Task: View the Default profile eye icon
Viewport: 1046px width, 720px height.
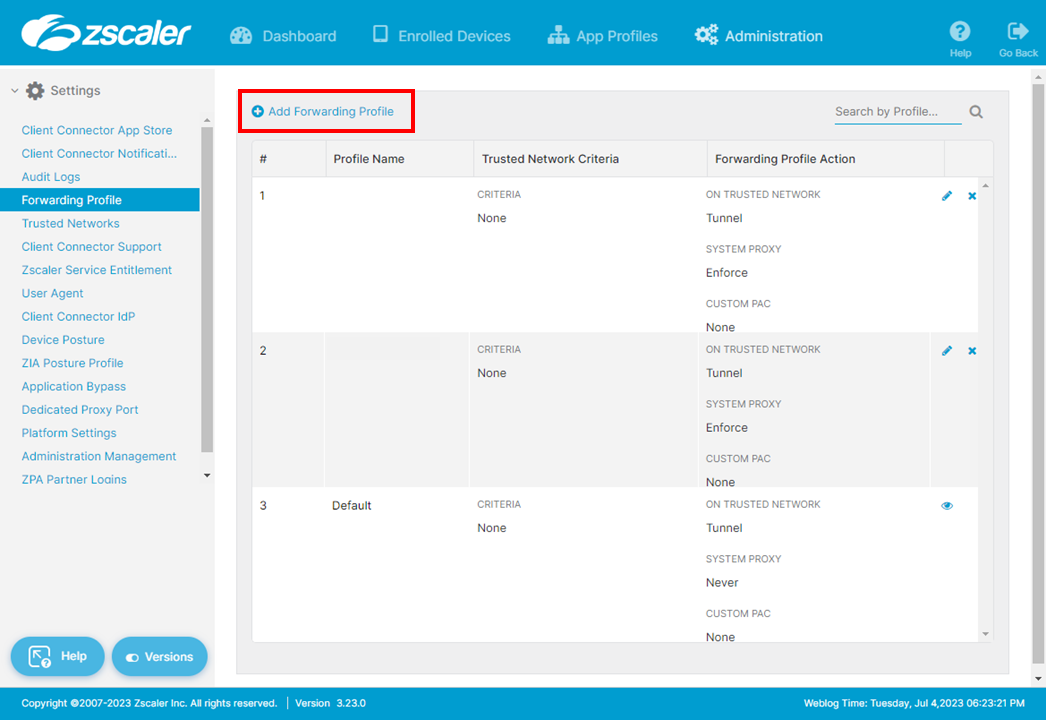Action: 947,505
